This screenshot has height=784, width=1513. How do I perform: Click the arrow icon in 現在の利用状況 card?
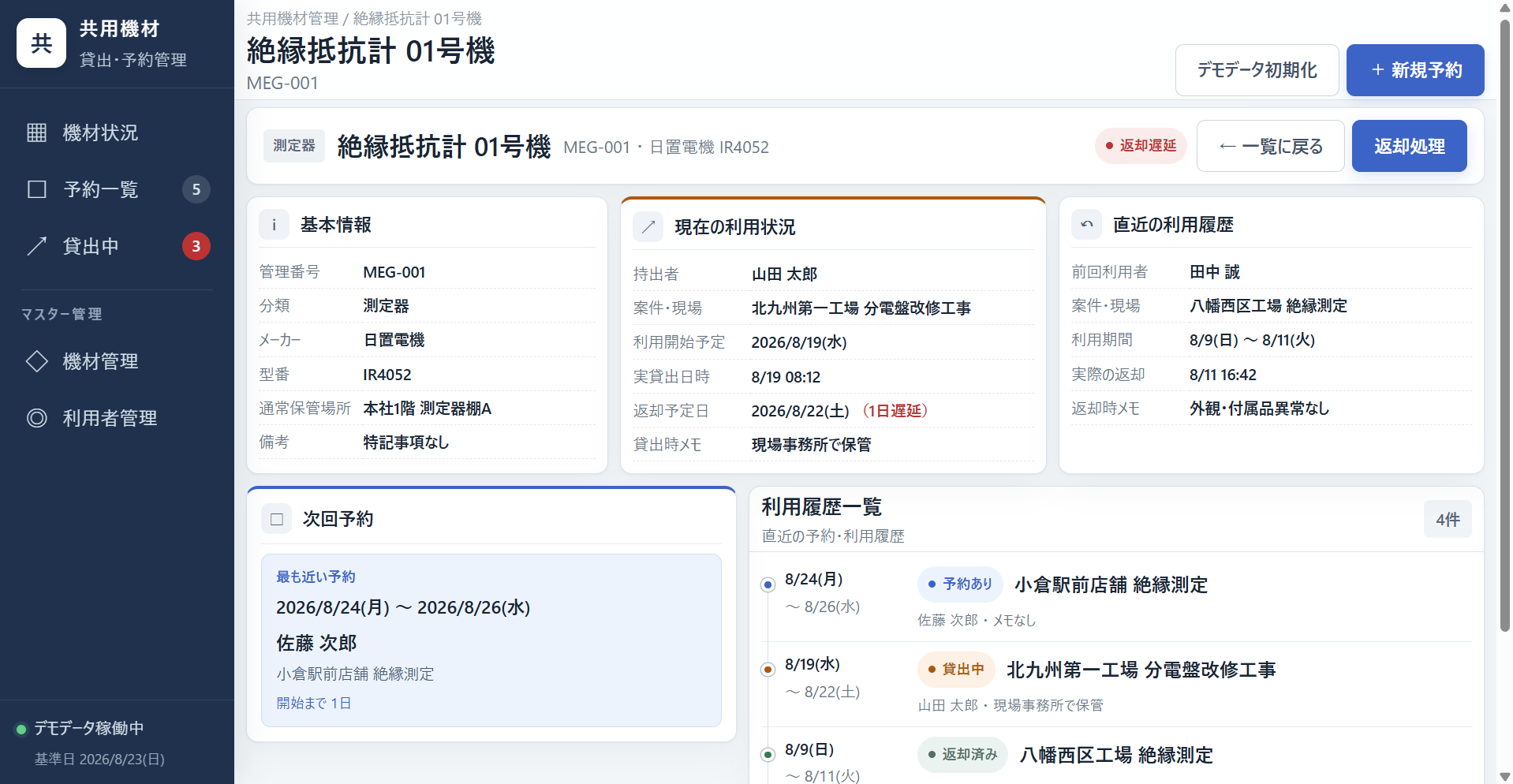click(648, 227)
